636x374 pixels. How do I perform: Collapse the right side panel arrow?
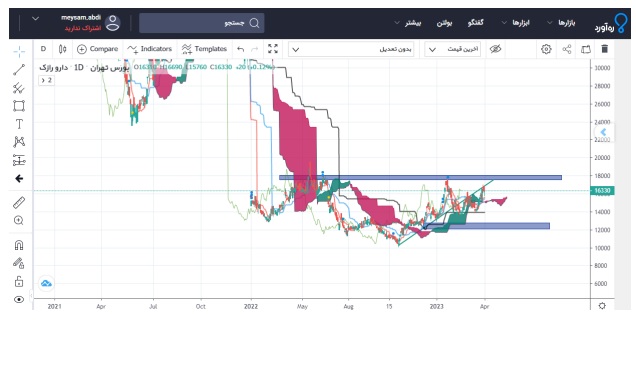(604, 132)
